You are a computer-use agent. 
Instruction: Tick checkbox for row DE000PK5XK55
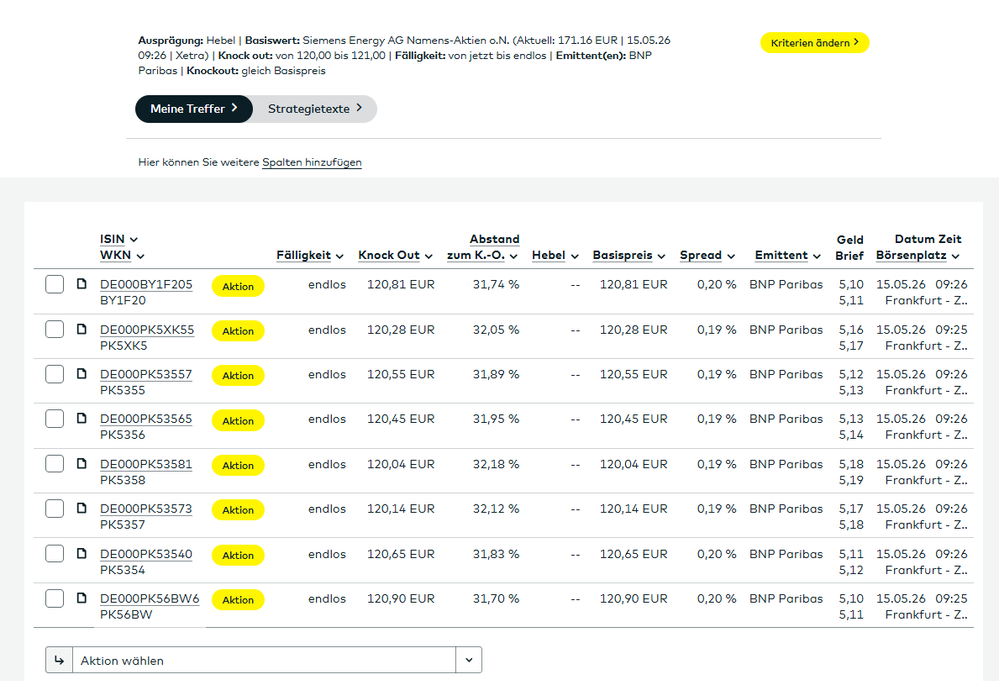[x=55, y=329]
